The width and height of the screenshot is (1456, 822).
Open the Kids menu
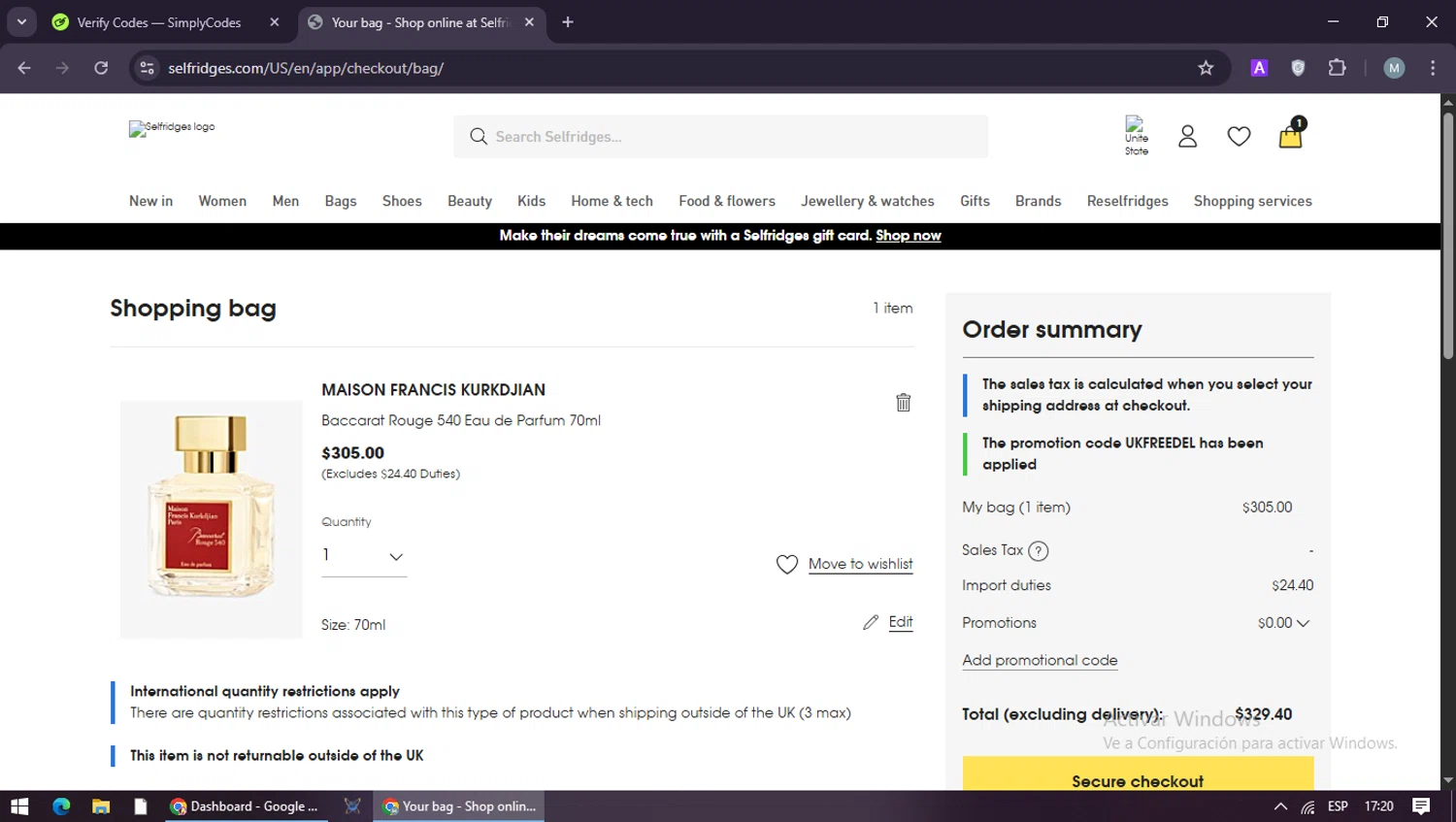[x=531, y=201]
